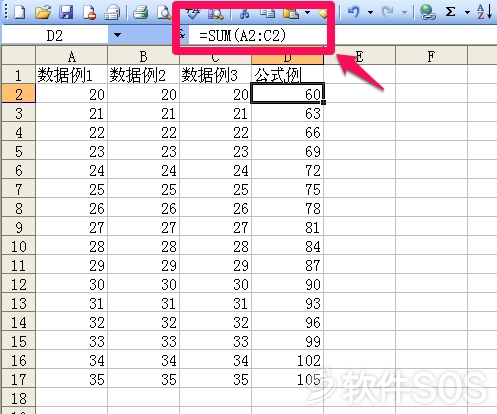
Task: Click the AutoSum sigma icon
Action: coord(450,12)
